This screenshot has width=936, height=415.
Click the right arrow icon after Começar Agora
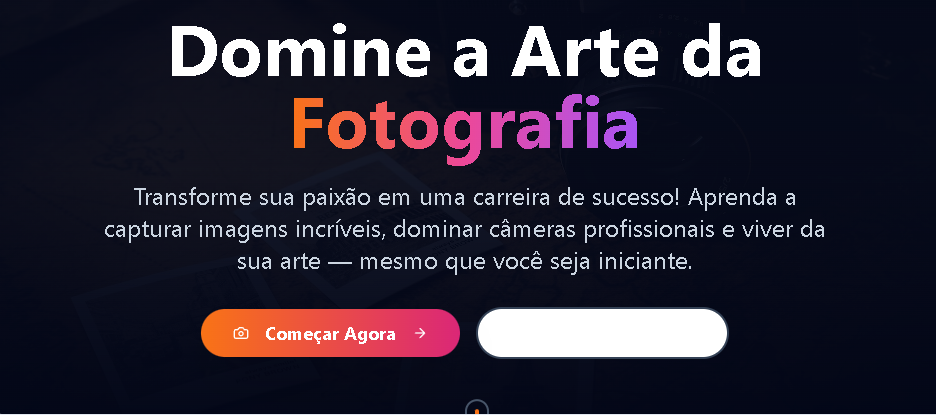[x=420, y=333]
